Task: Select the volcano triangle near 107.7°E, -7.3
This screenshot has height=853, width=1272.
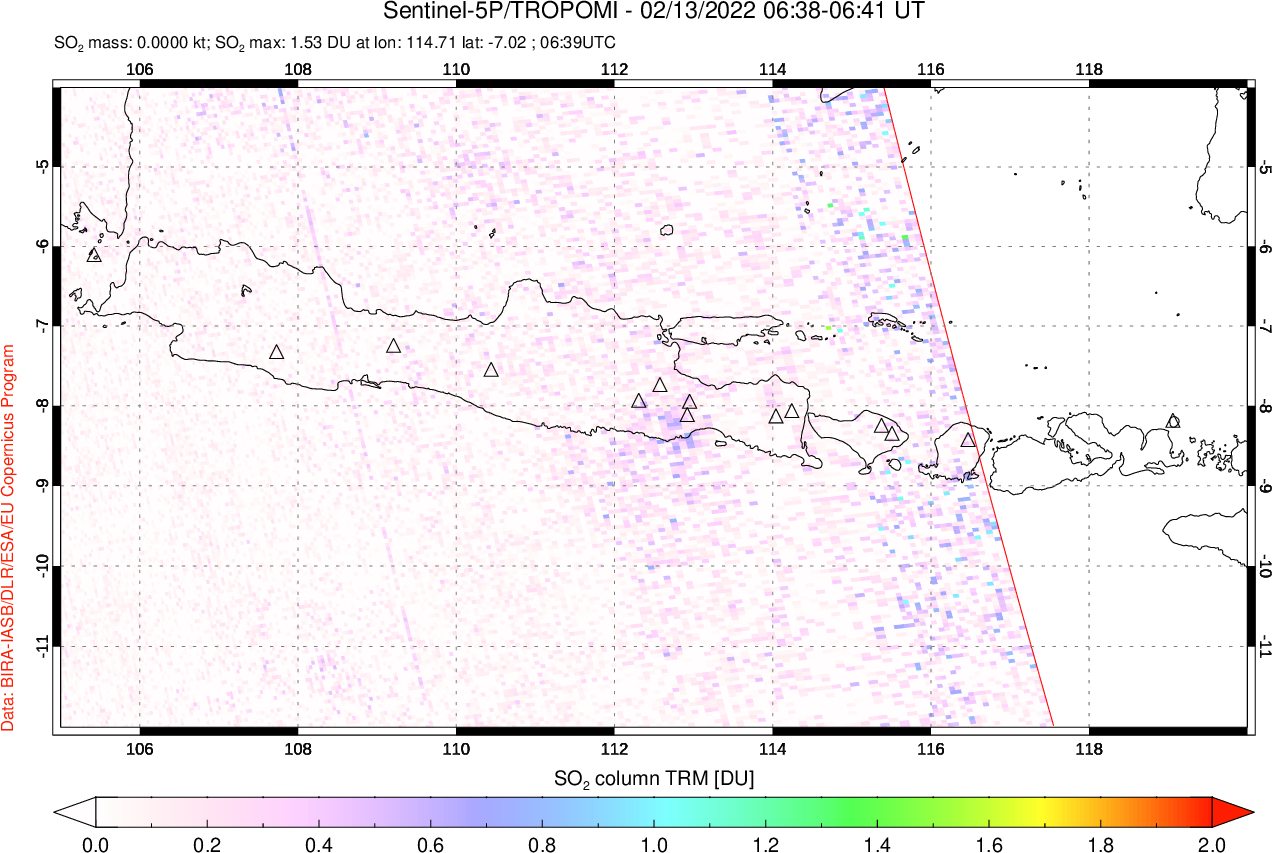Action: click(x=277, y=352)
